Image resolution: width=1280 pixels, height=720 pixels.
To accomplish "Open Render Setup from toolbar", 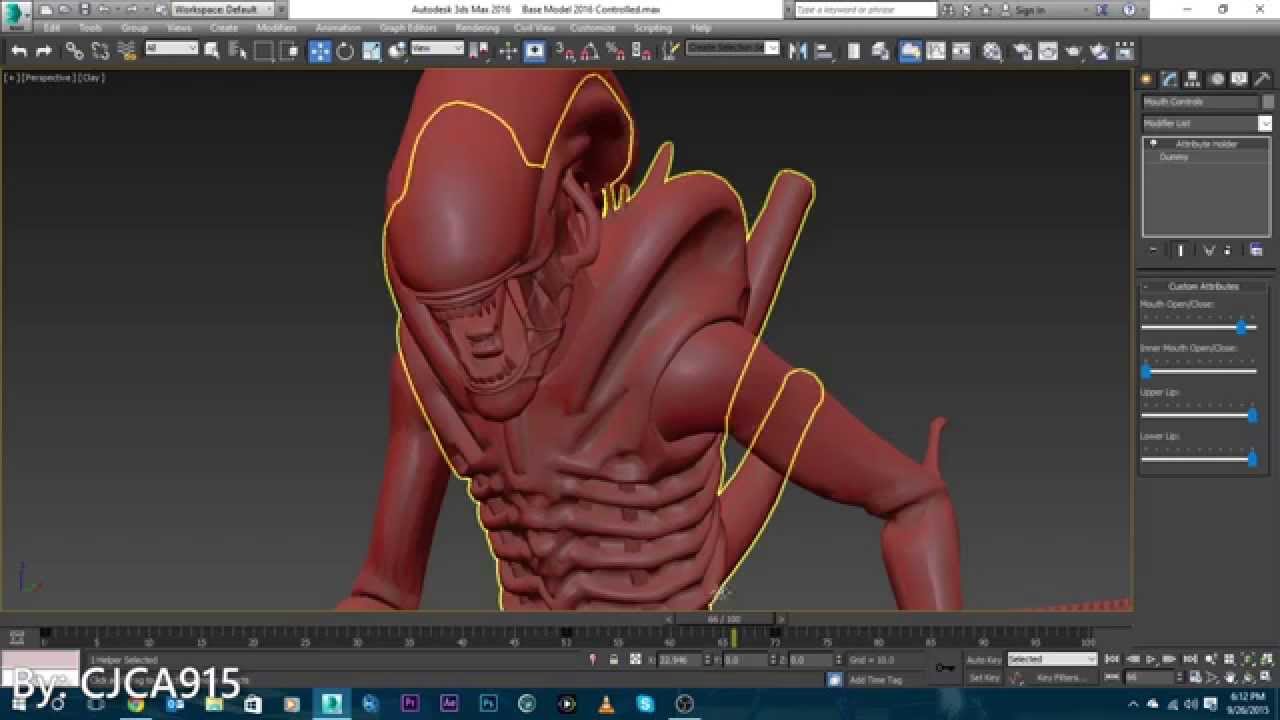I will tap(1022, 51).
